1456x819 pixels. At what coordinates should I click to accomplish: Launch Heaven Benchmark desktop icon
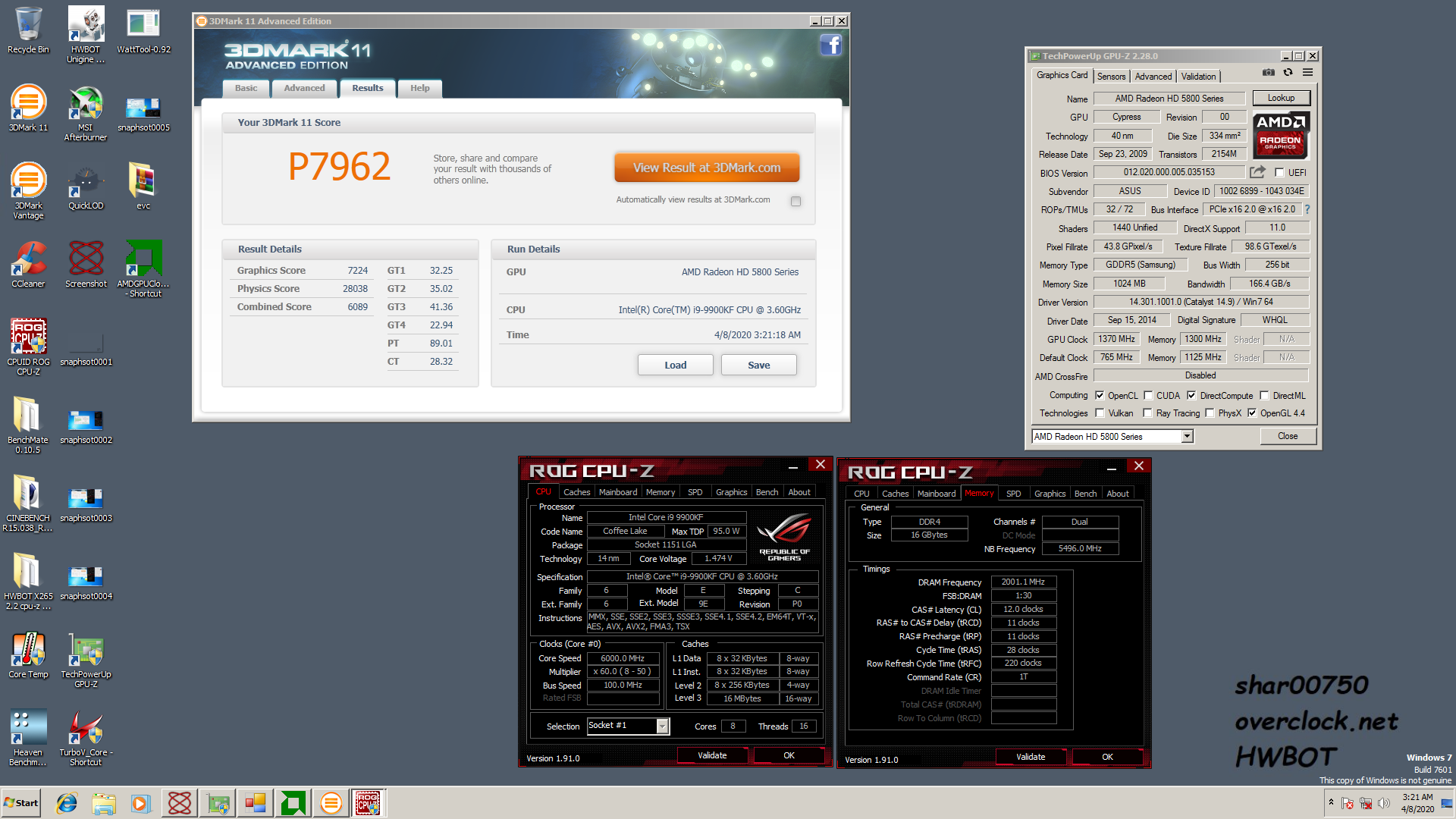28,738
